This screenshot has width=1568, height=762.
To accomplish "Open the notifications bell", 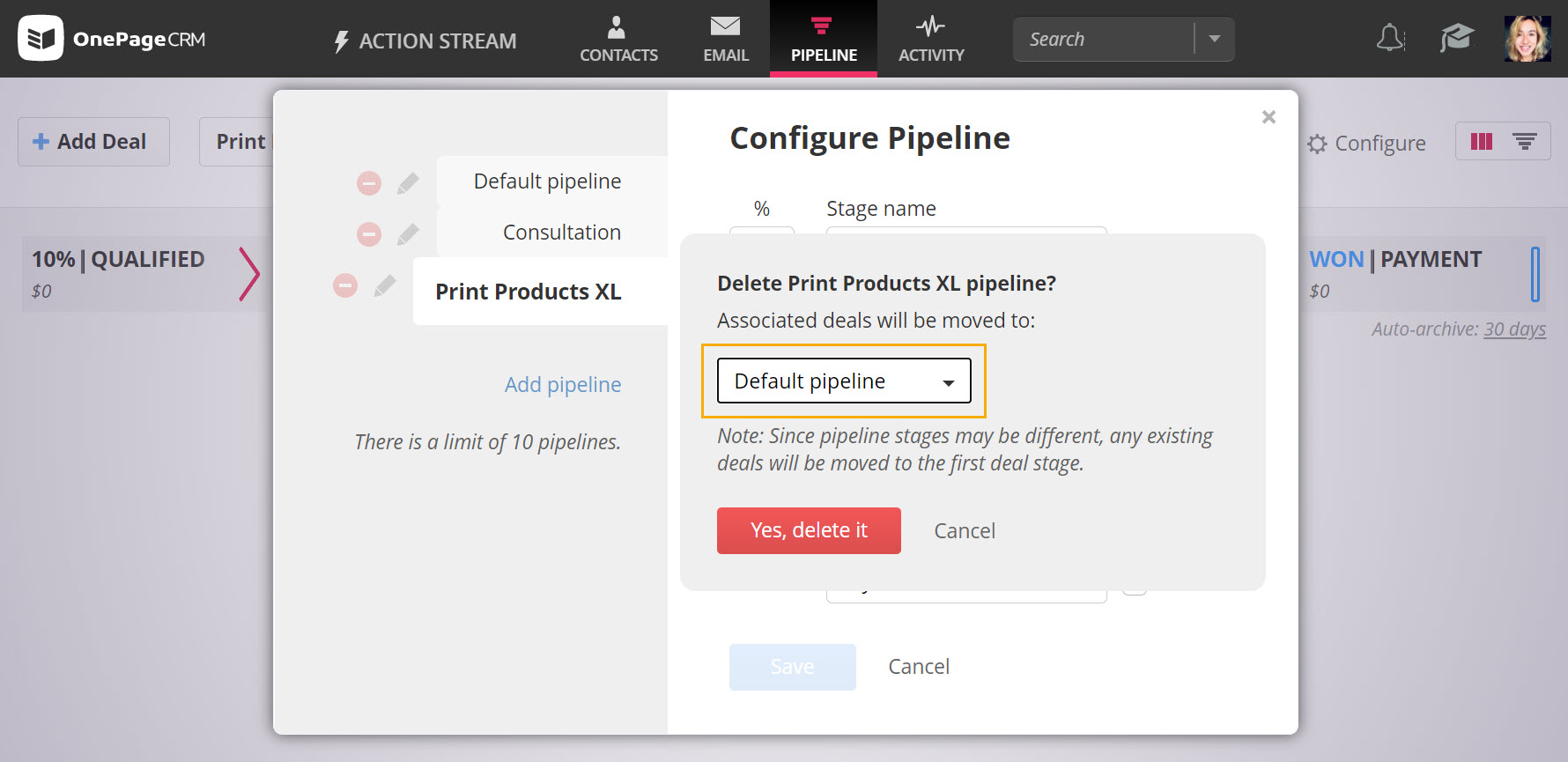I will (x=1390, y=38).
